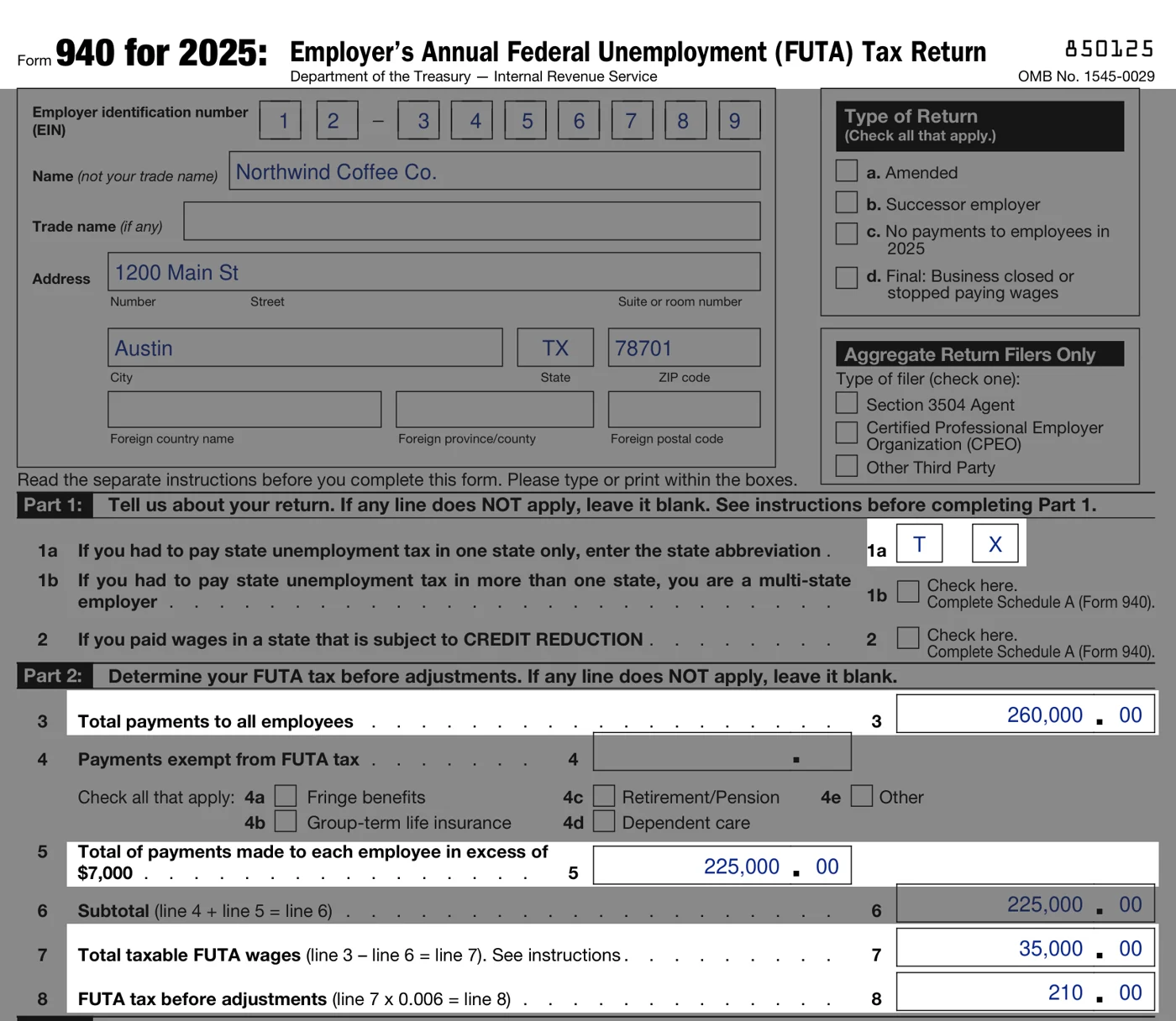Viewport: 1176px width, 1021px height.
Task: Click the Foreign province/county field
Action: point(495,409)
